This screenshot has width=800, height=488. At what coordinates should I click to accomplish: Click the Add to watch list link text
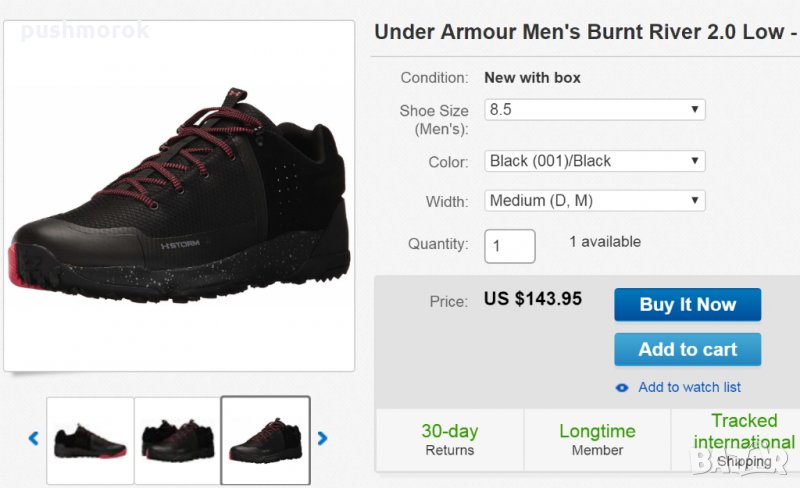click(x=689, y=387)
